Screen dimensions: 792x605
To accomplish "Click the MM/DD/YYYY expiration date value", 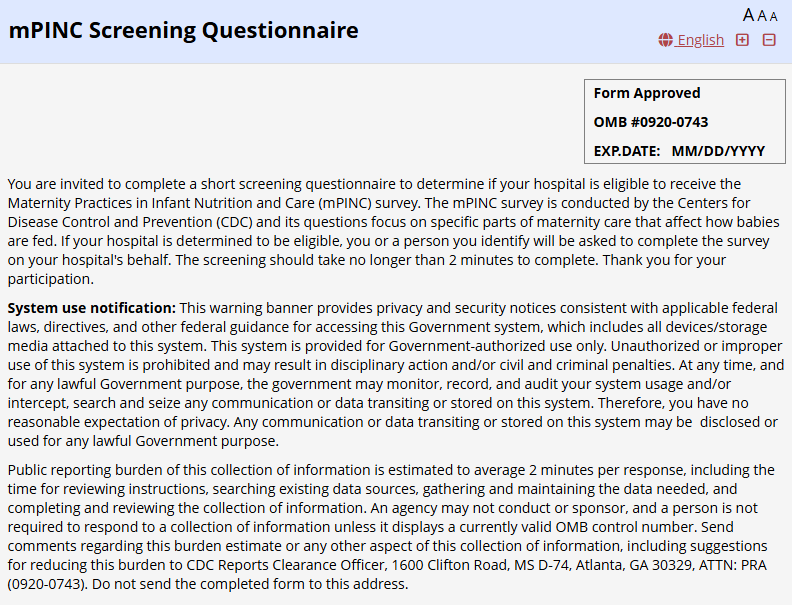I will click(718, 151).
